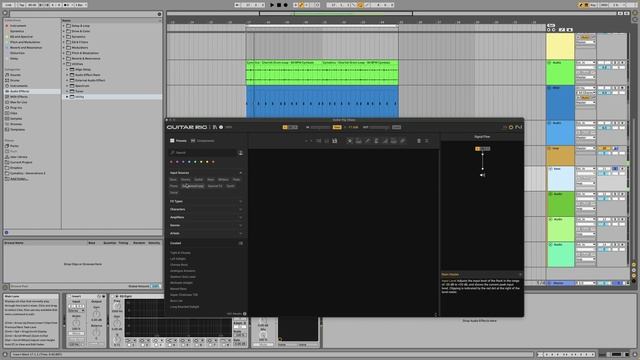Click the library icon next to Guitar Rig logo

215,127
